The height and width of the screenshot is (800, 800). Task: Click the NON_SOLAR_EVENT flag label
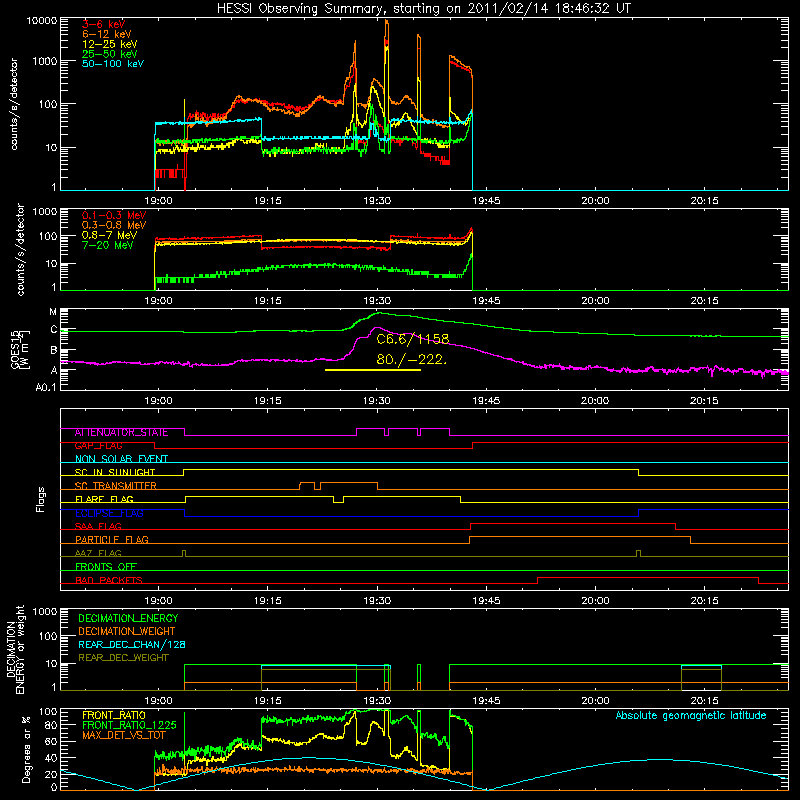point(121,459)
